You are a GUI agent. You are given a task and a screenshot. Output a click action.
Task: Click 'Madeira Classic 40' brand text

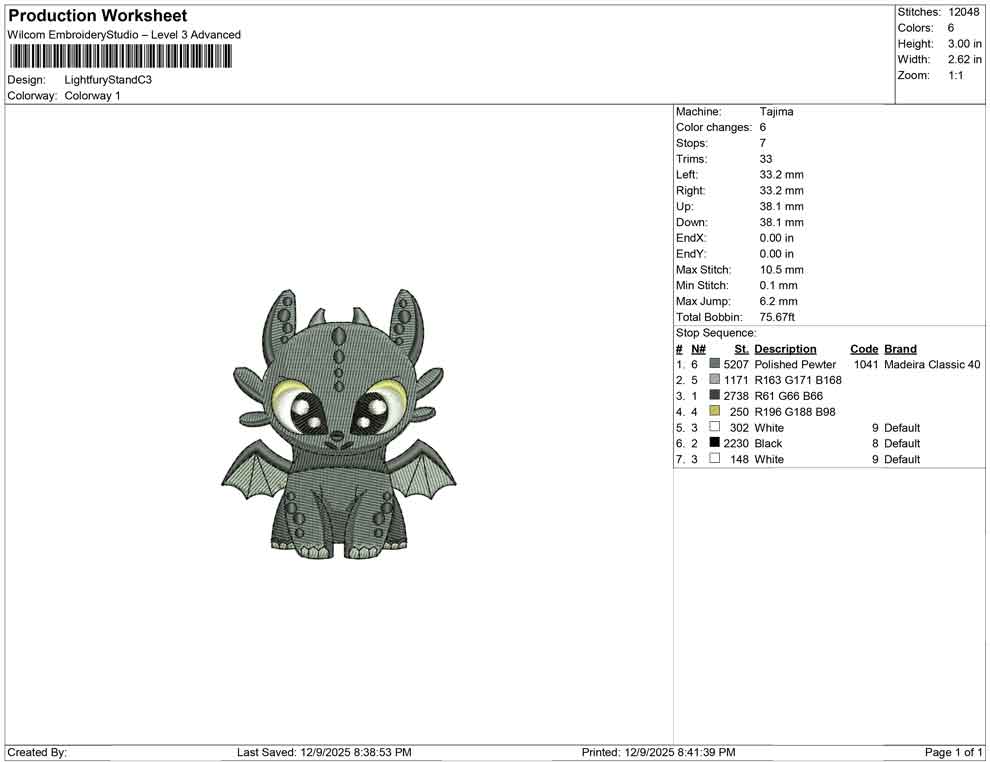pos(932,364)
